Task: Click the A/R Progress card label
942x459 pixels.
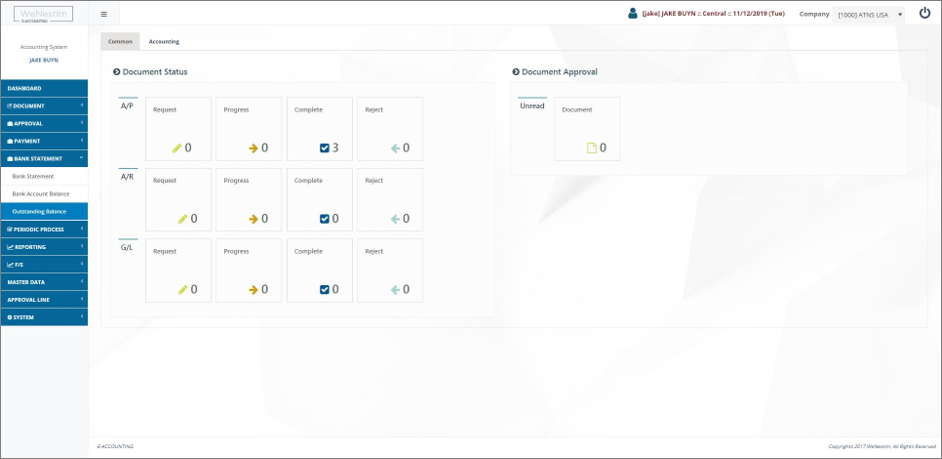Action: coord(236,181)
